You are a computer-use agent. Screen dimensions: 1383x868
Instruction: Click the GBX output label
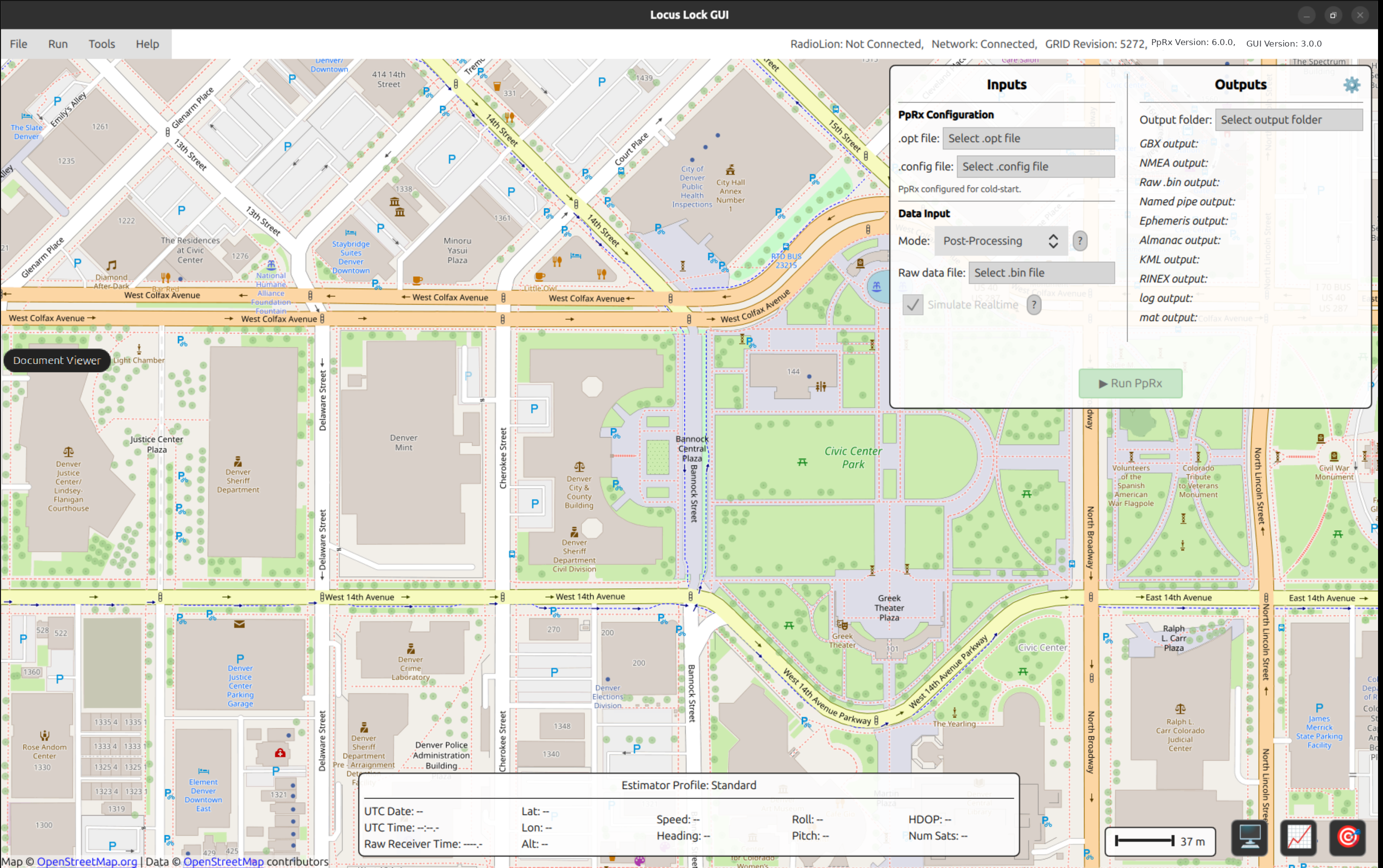click(1168, 144)
